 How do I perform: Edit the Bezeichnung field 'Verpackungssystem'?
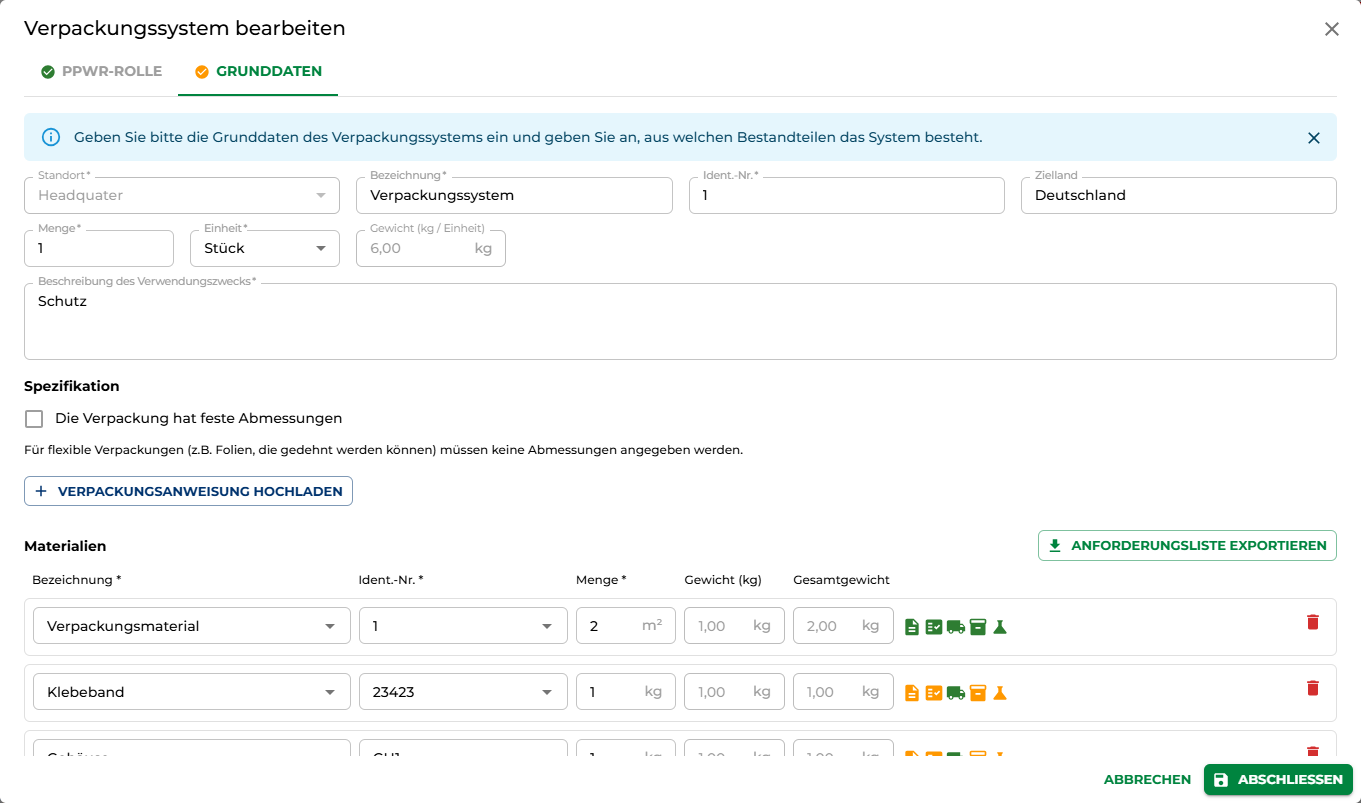coord(514,195)
